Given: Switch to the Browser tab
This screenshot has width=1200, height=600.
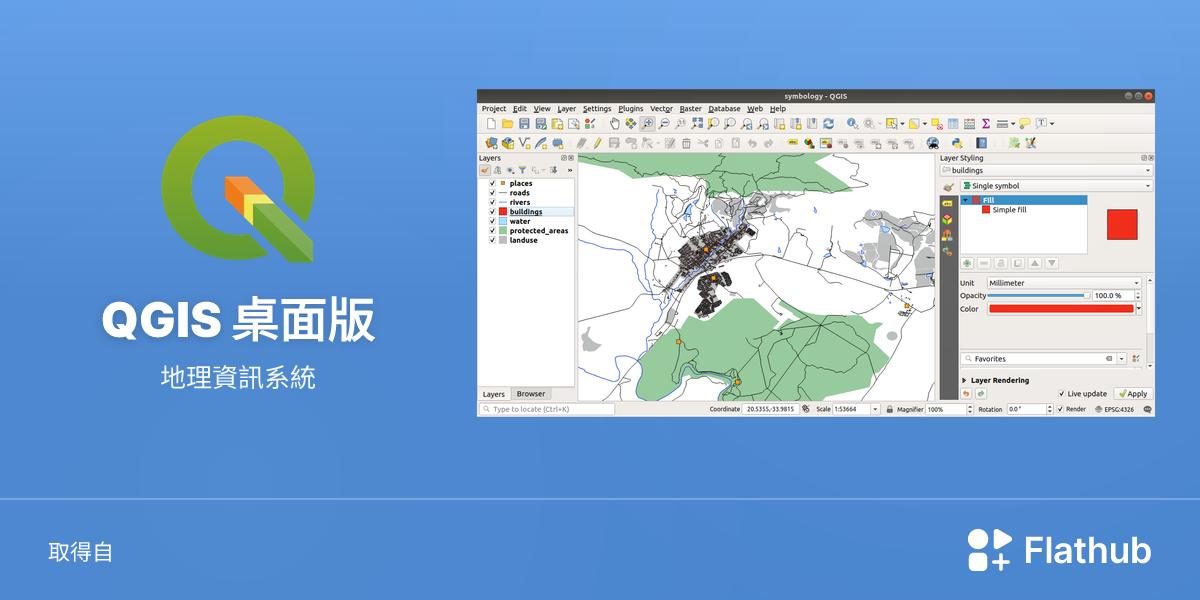Looking at the screenshot, I should [x=531, y=394].
